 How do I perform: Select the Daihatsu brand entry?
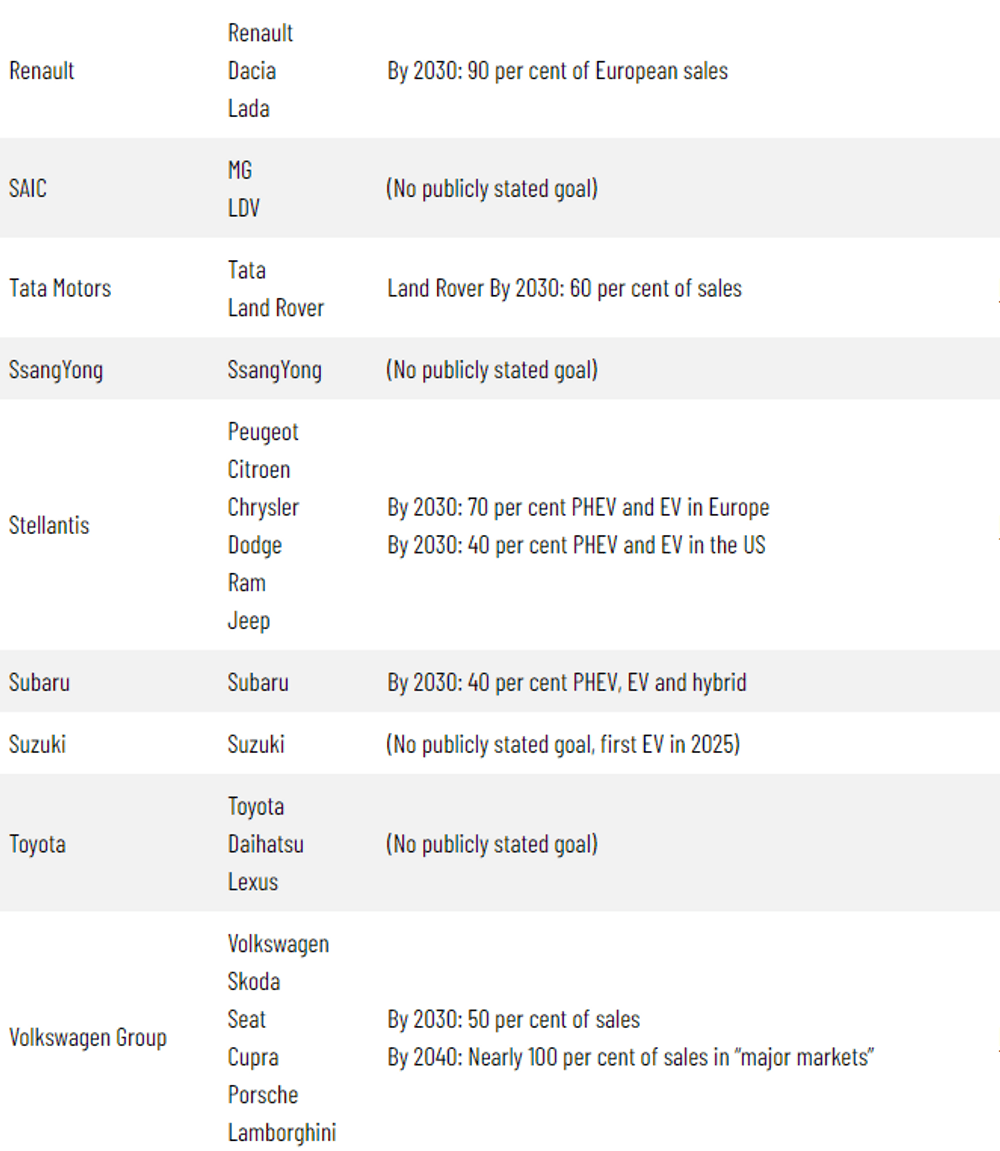coord(266,844)
